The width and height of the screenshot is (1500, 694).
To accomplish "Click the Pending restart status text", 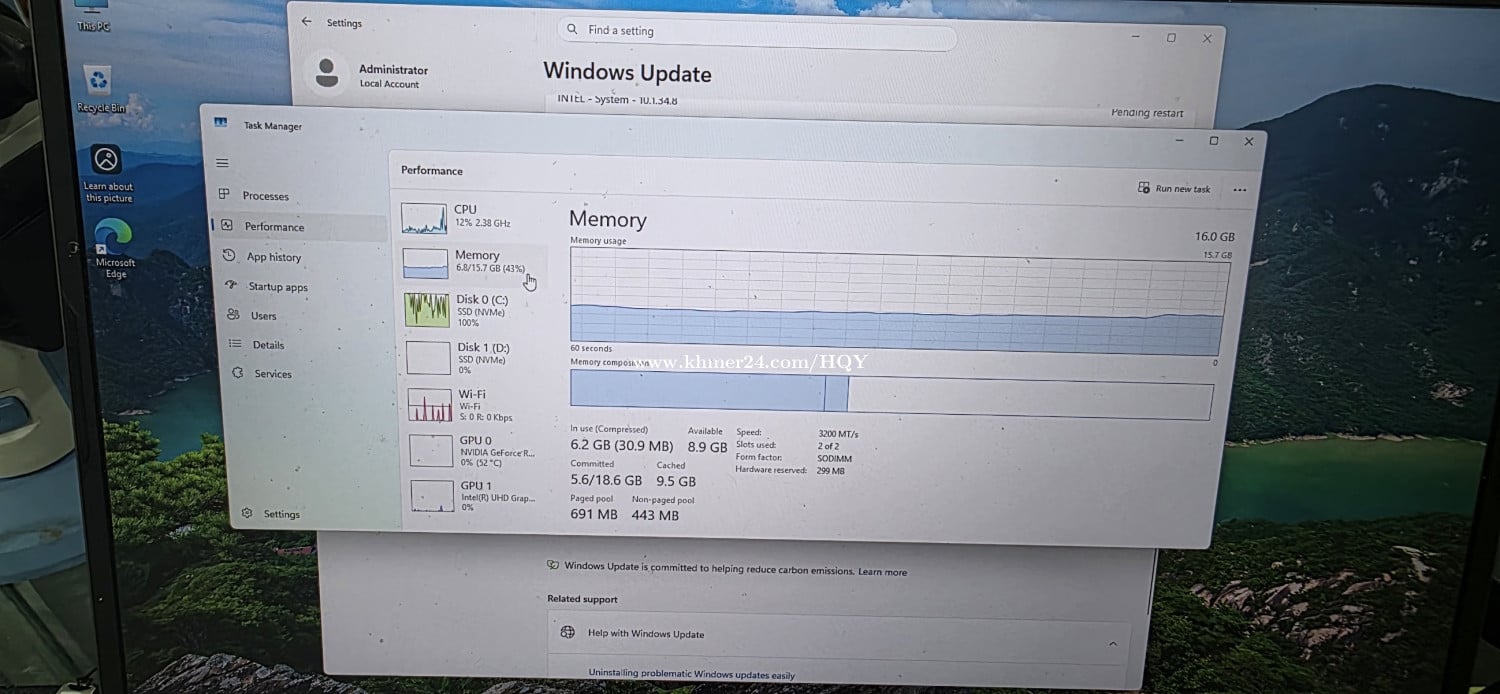I will click(x=1147, y=113).
